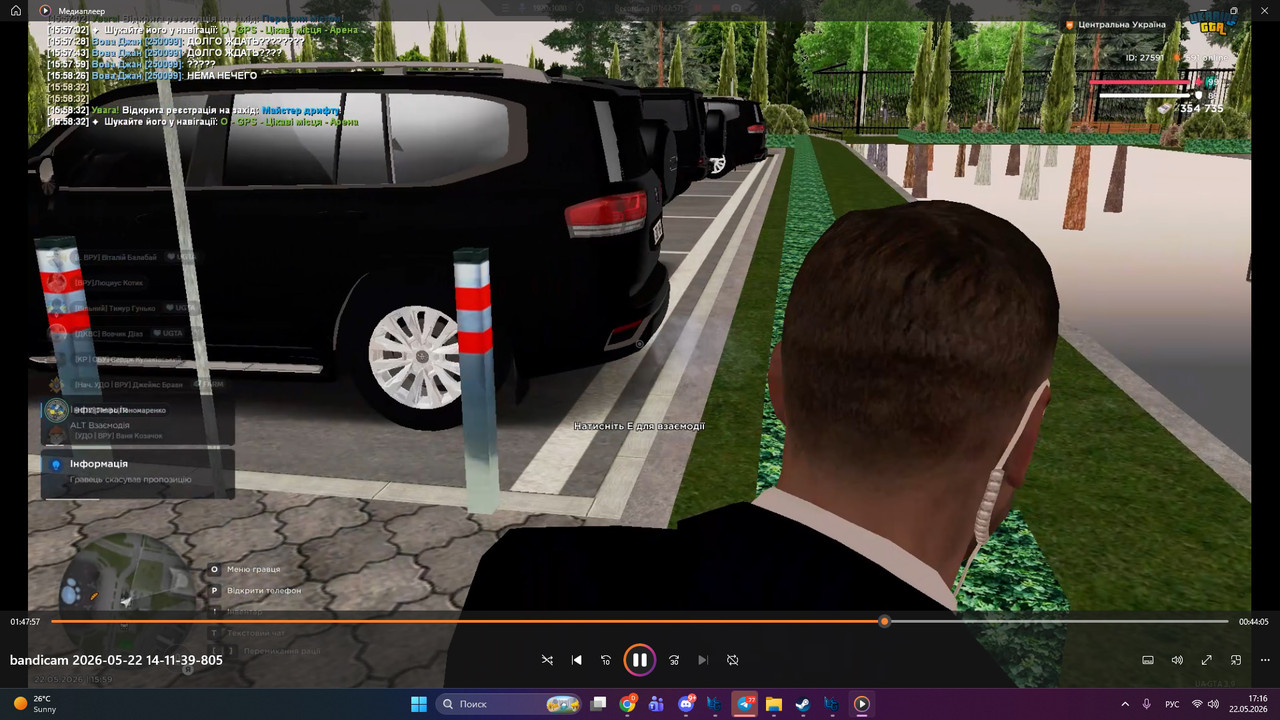Expand the hidden system tray icons

pyautogui.click(x=1125, y=704)
